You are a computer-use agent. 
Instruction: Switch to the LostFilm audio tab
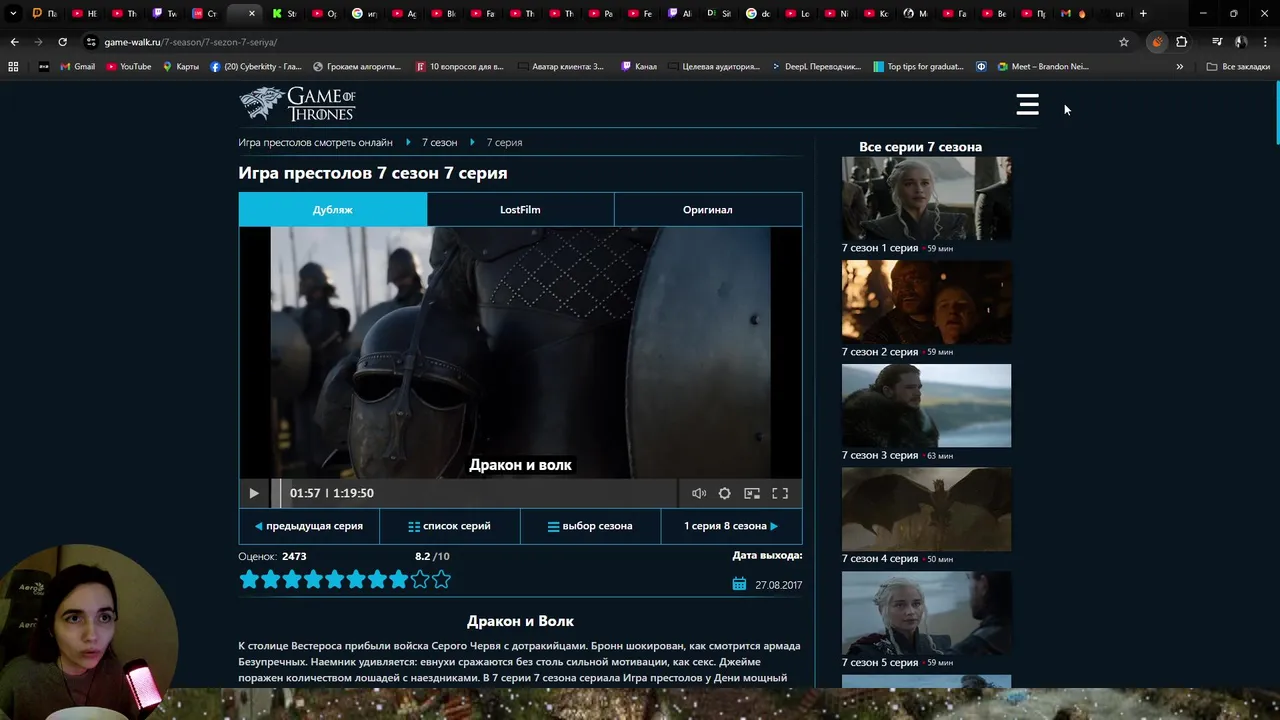[520, 209]
